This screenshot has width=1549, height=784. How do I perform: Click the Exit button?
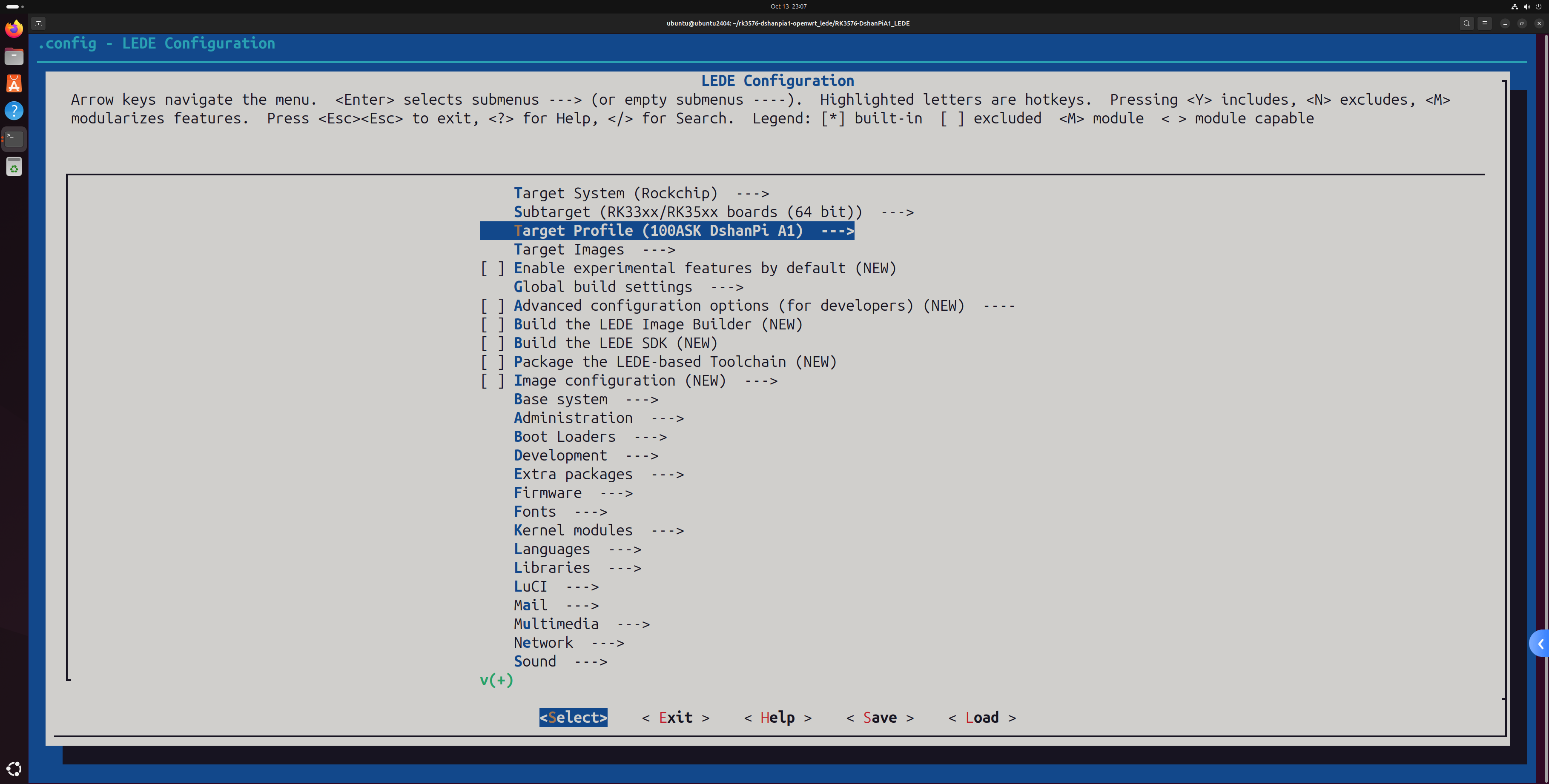pos(675,717)
